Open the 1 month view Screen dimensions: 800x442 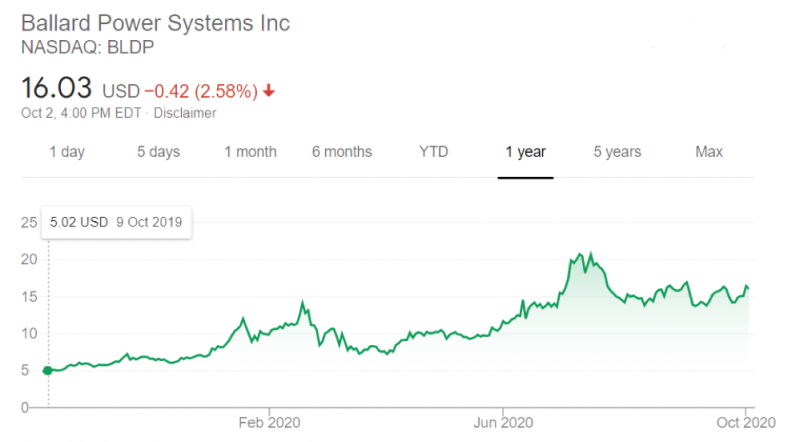click(x=250, y=152)
